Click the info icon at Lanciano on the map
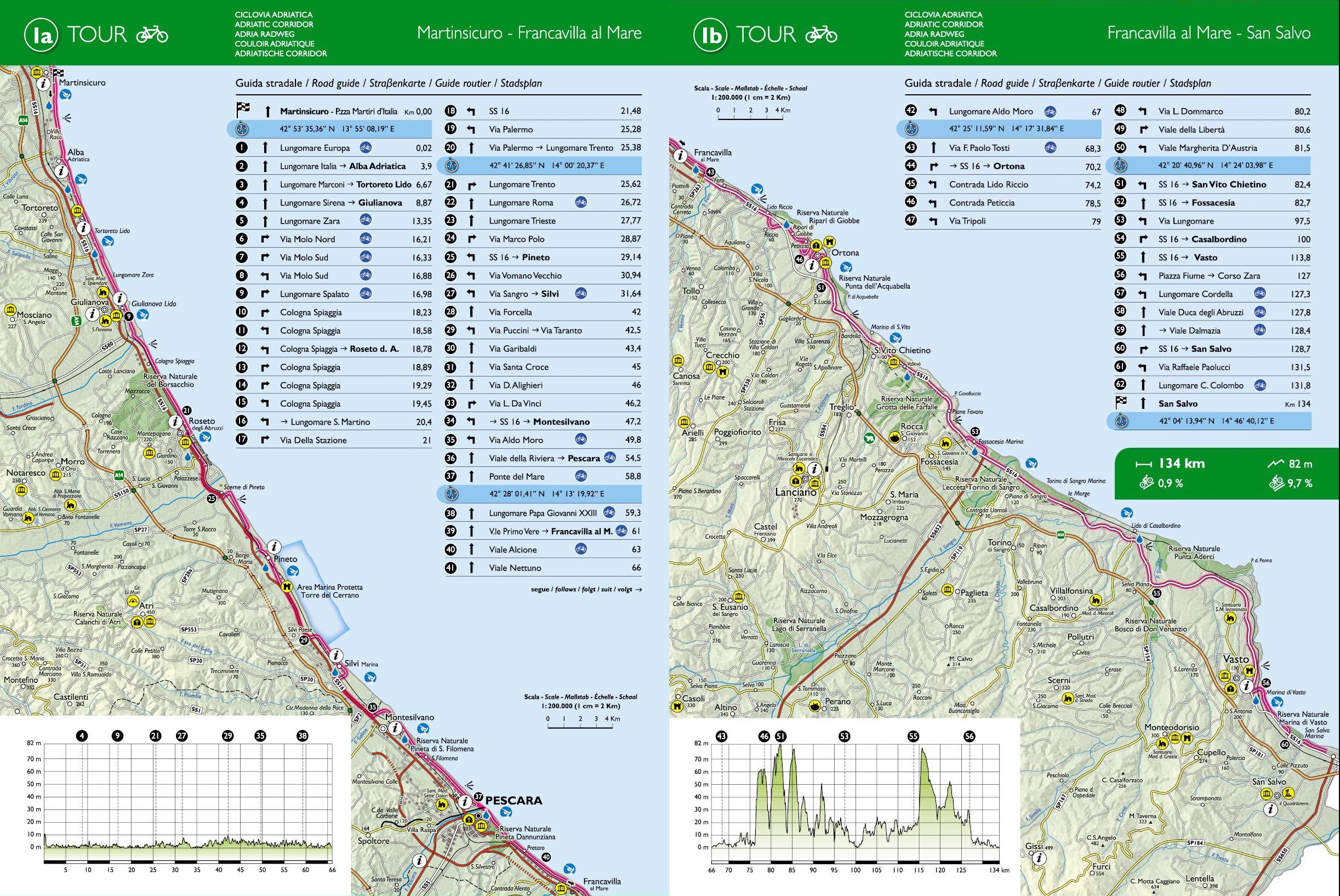This screenshot has height=896, width=1340. pos(814,470)
